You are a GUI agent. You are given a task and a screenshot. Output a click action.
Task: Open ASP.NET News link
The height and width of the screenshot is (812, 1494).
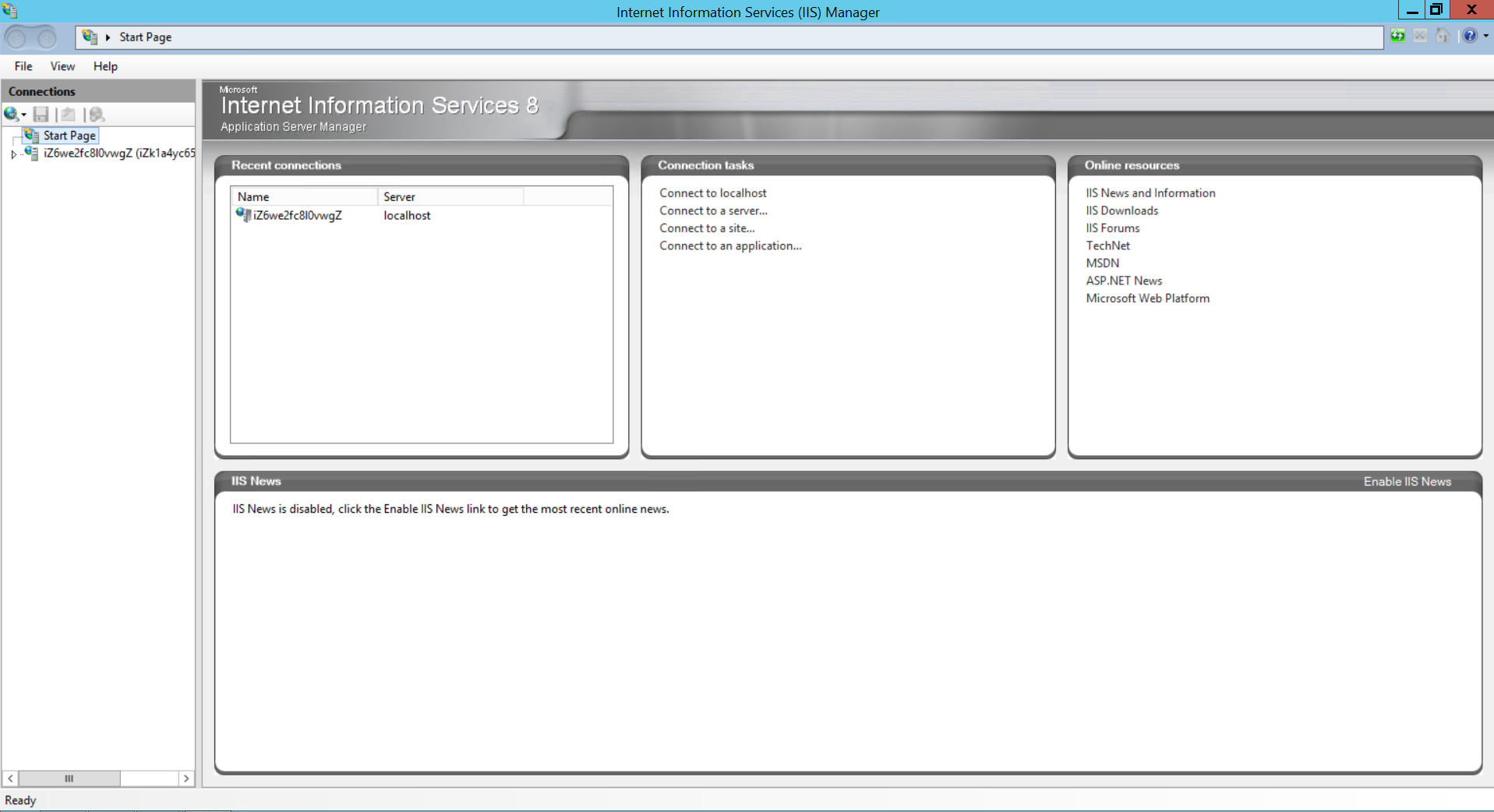coord(1124,281)
